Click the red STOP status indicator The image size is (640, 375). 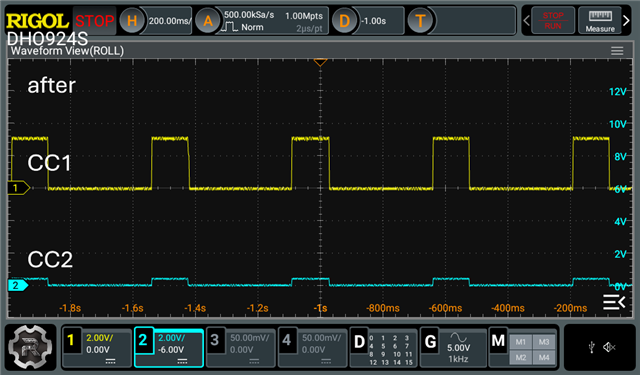tap(94, 21)
